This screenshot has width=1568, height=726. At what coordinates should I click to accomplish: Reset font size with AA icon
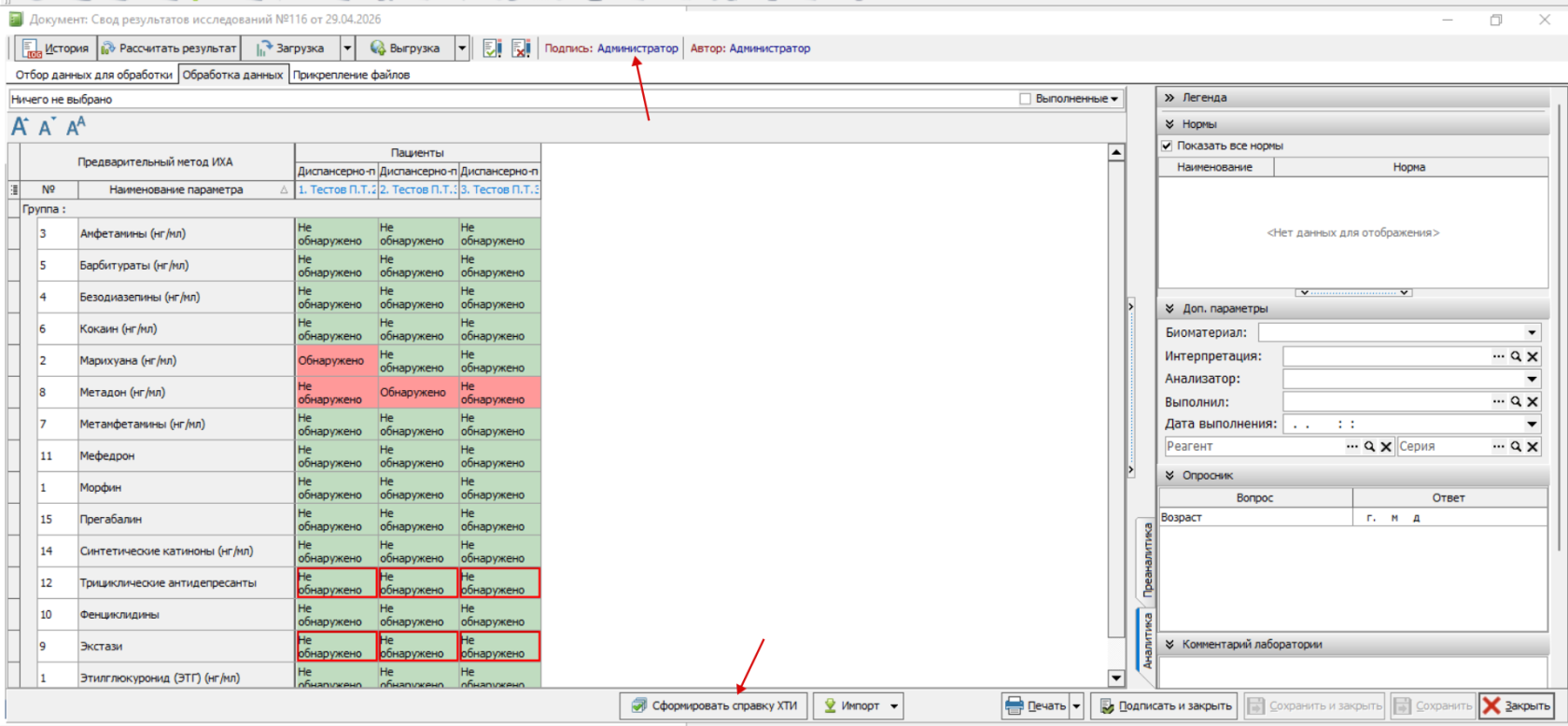(76, 127)
